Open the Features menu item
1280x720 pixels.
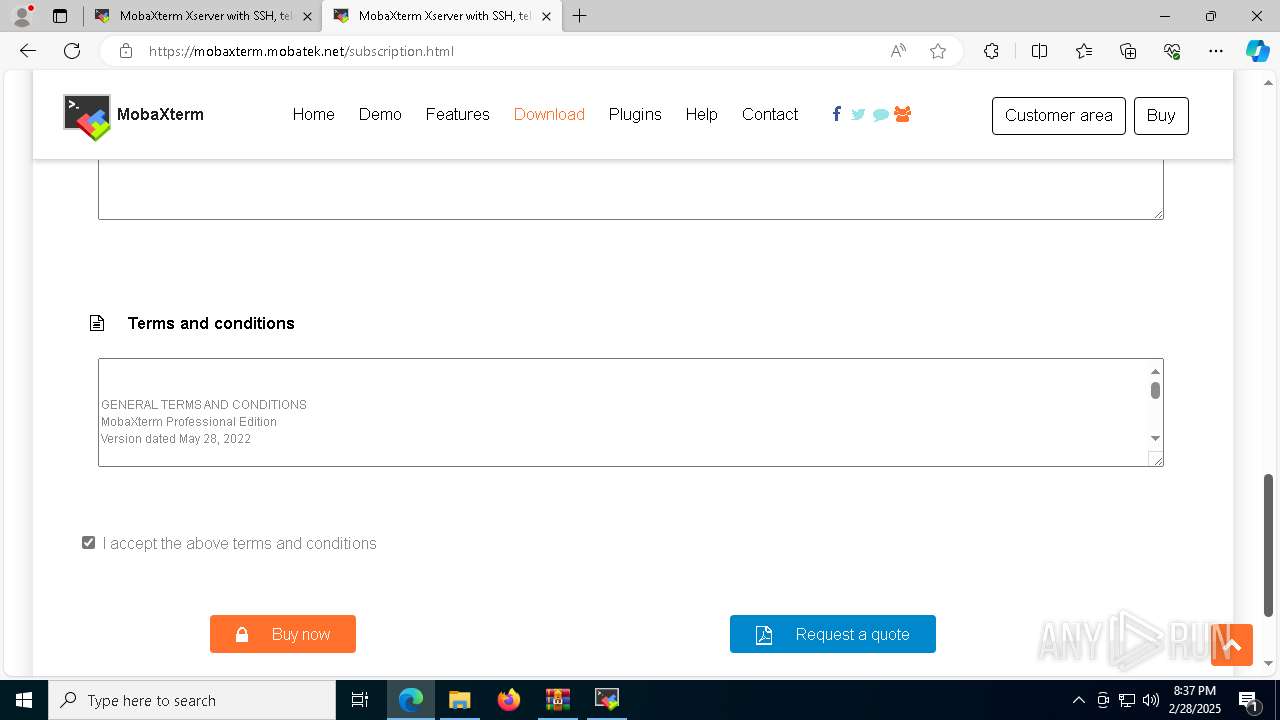click(x=457, y=114)
